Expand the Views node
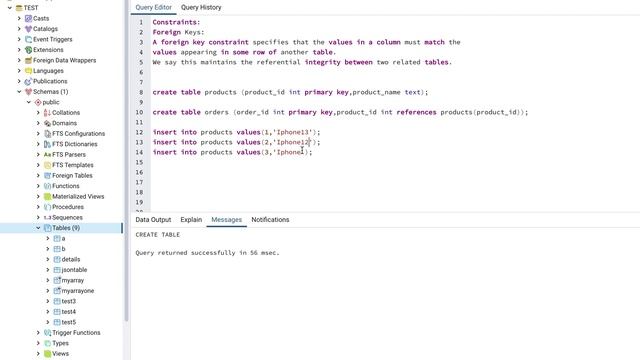640x360 pixels. 38,354
